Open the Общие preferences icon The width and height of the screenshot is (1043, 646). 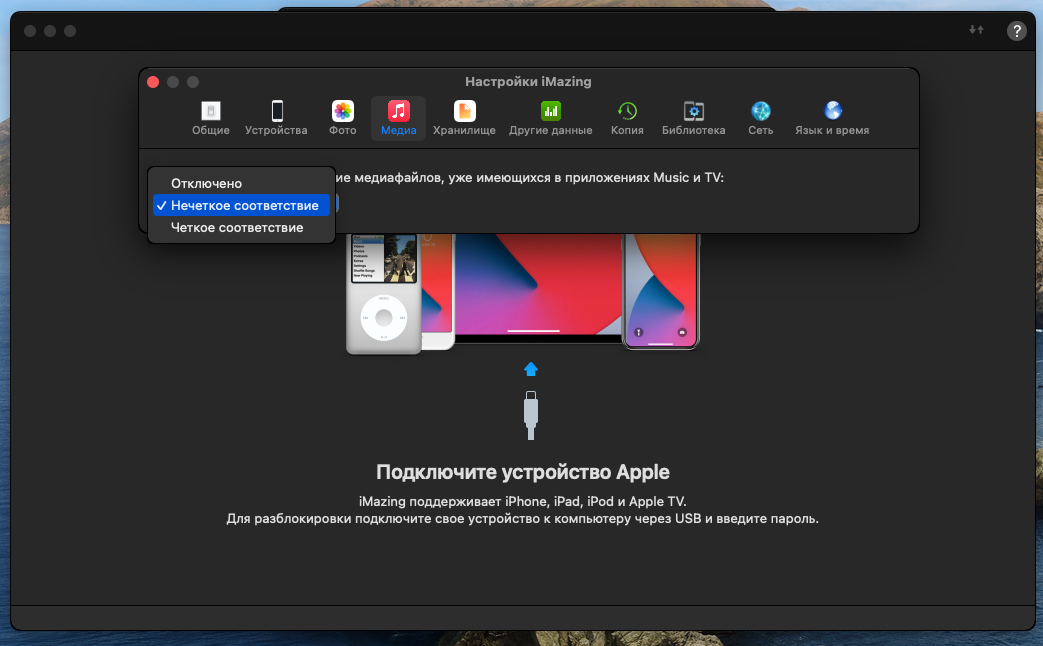click(x=210, y=118)
